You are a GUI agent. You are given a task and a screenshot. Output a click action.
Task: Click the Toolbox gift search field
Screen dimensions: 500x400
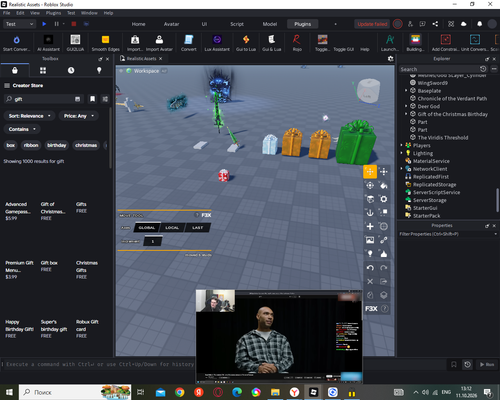point(43,99)
